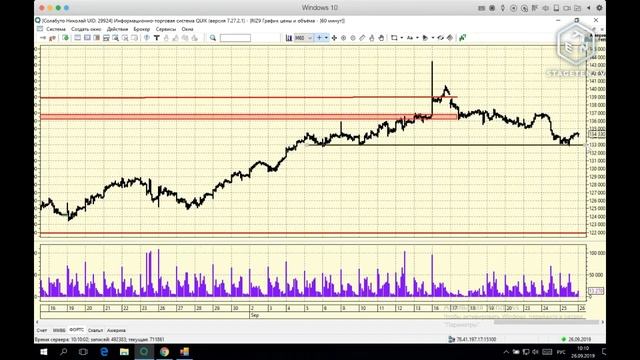Open Task View in the taskbar
The image size is (640, 360).
83,352
